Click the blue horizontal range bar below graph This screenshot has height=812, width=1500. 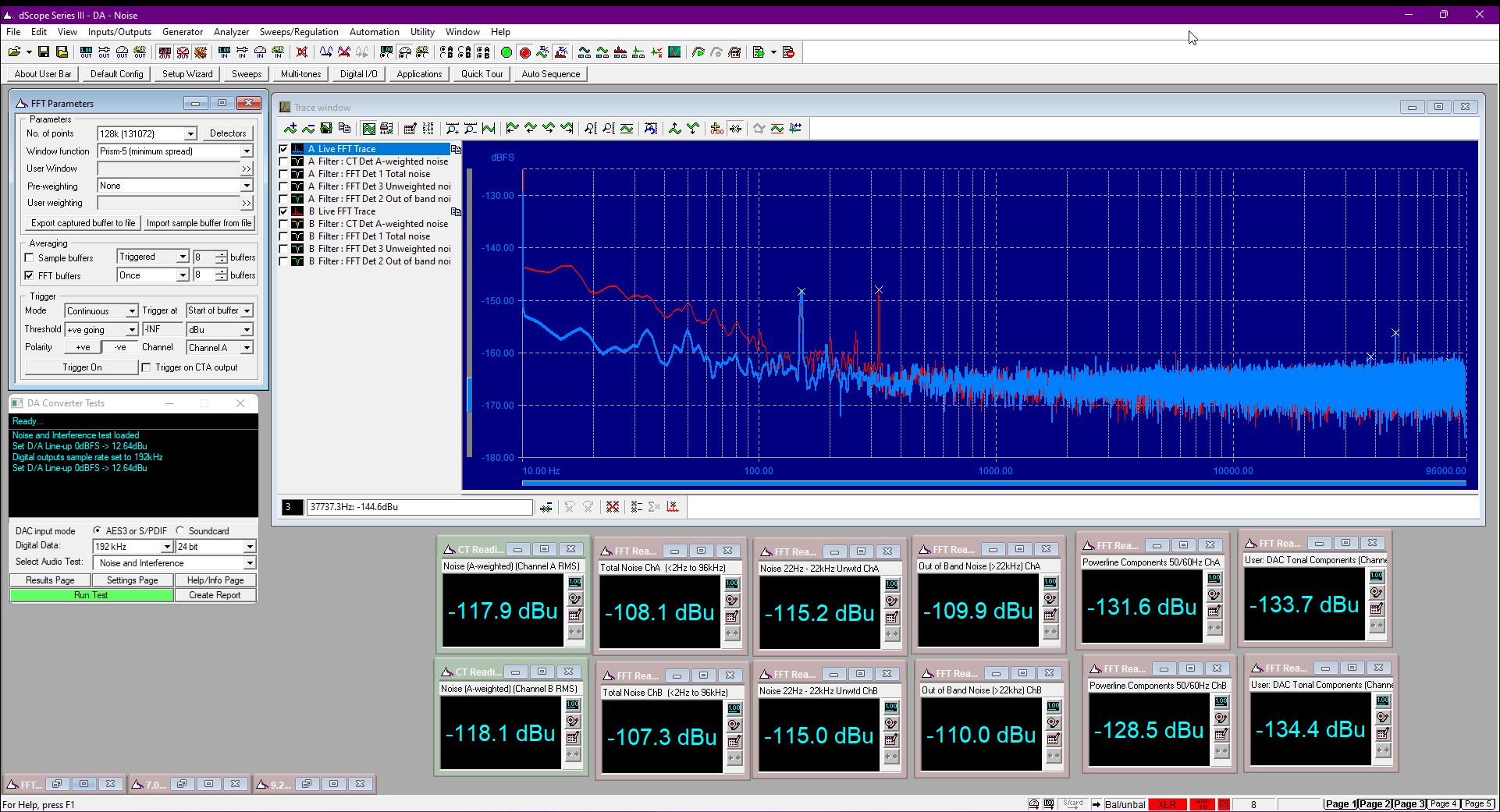[x=993, y=484]
